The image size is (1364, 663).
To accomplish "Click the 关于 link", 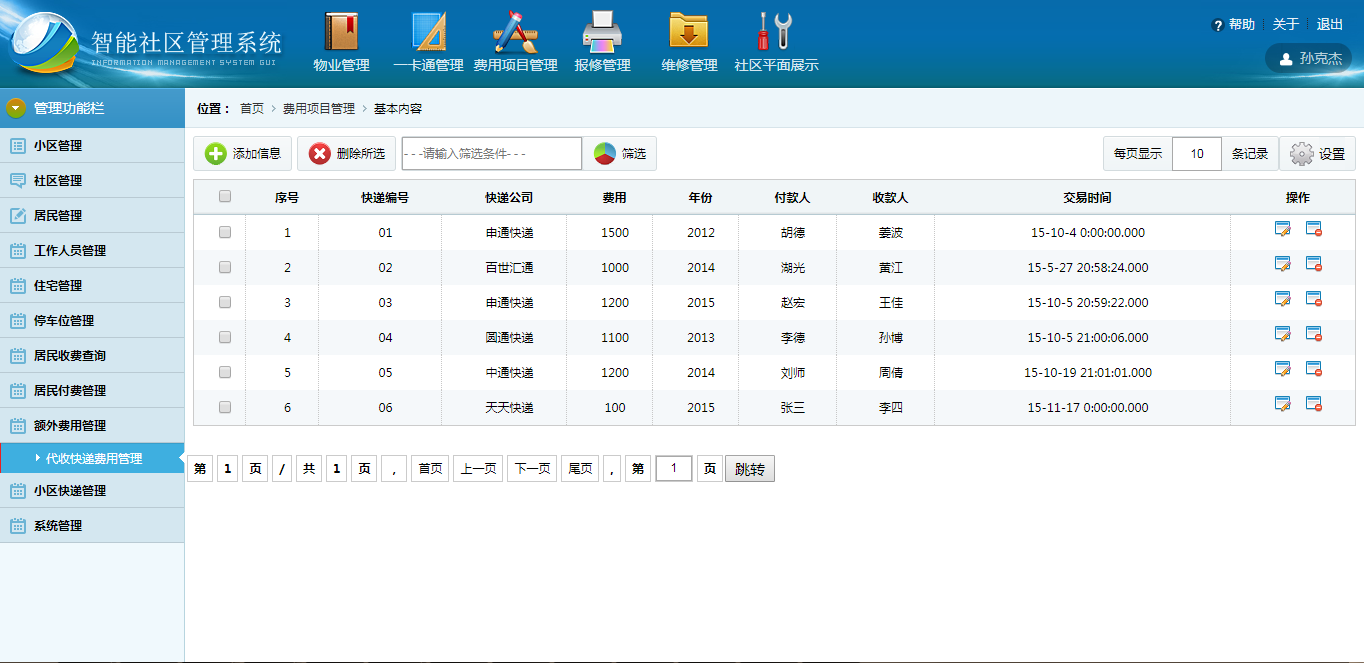I will click(1286, 25).
